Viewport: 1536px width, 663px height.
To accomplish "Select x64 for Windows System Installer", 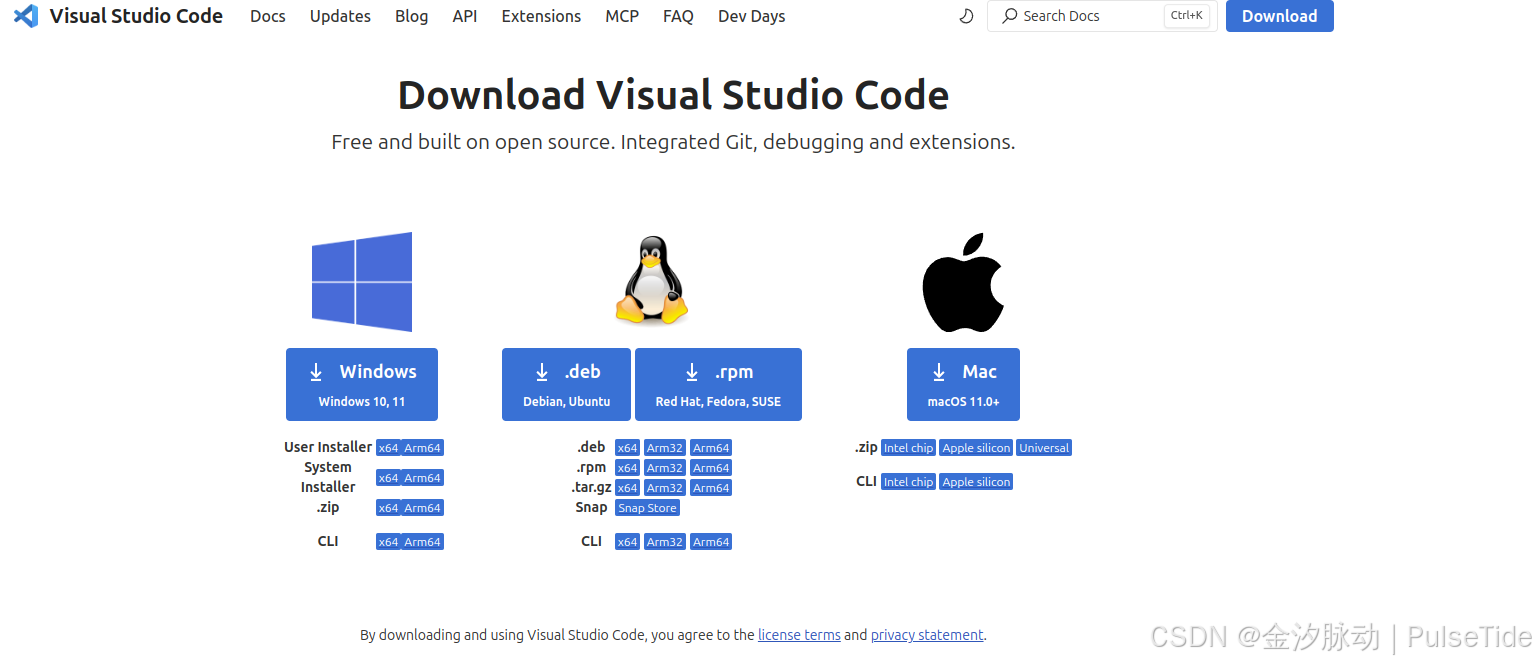I will point(388,478).
